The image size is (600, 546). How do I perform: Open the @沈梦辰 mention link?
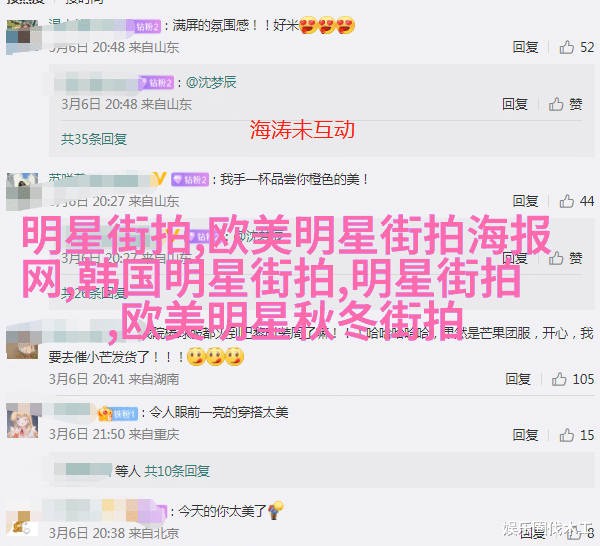[x=211, y=82]
